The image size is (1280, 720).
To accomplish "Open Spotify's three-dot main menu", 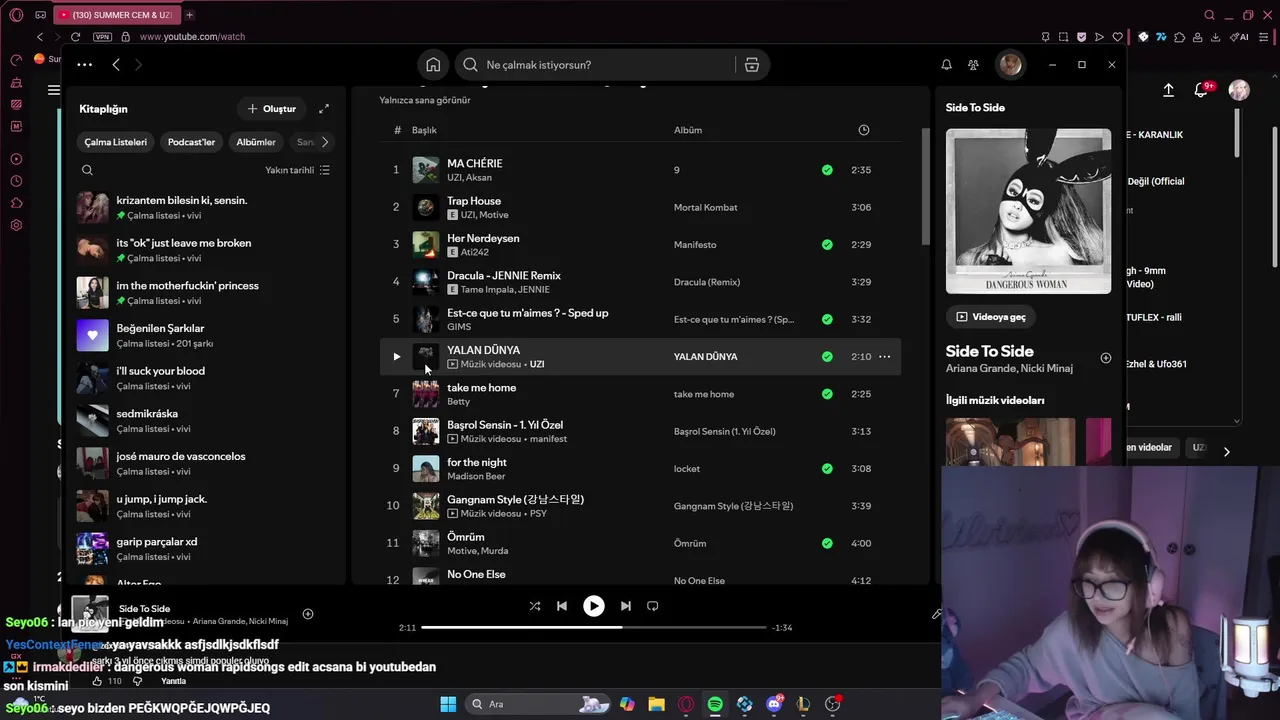I will pyautogui.click(x=84, y=65).
